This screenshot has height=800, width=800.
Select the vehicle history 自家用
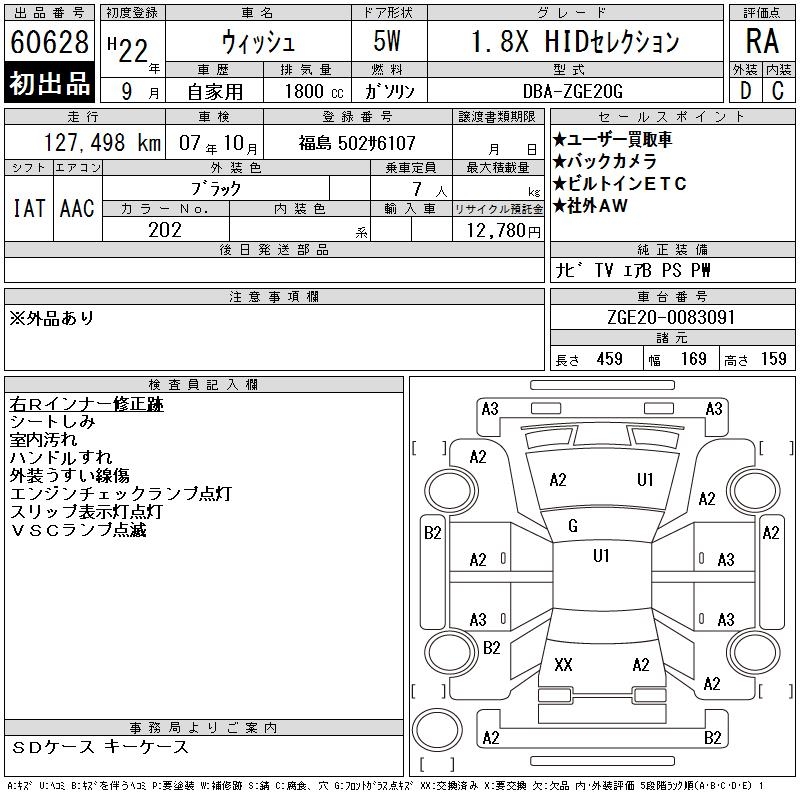click(x=215, y=92)
